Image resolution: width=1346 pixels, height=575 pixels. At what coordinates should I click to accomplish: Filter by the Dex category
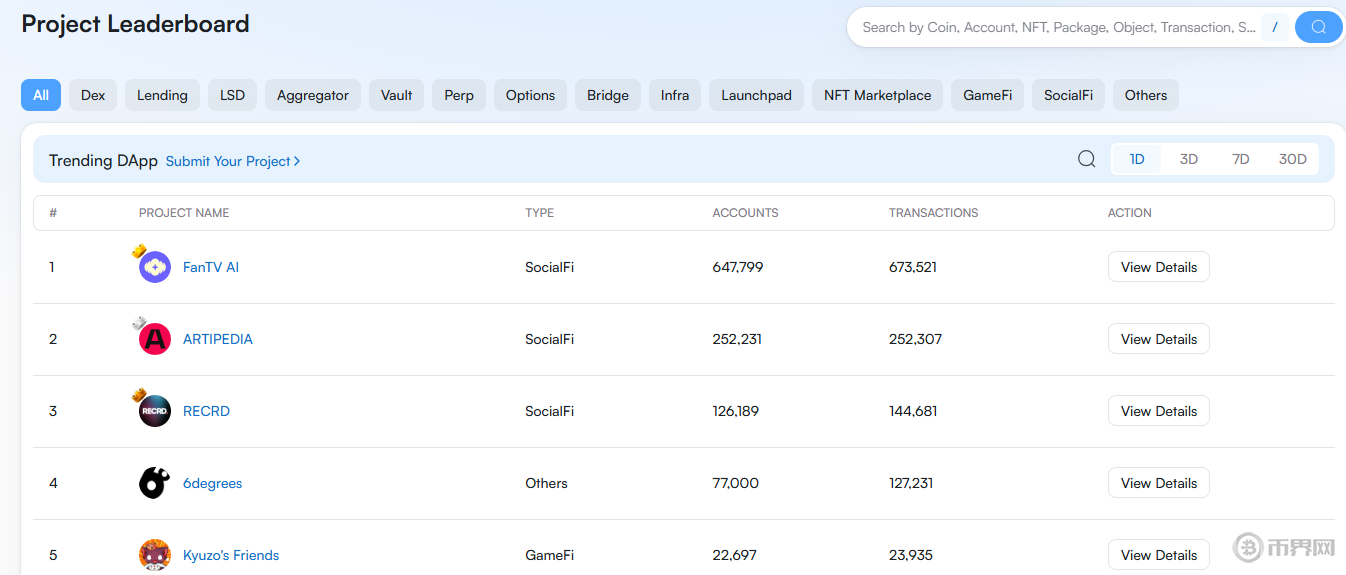pyautogui.click(x=93, y=95)
